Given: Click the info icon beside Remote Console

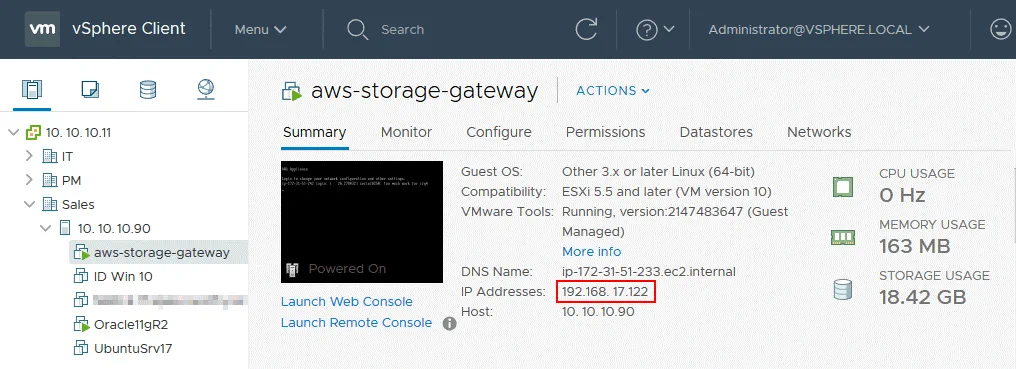Looking at the screenshot, I should coord(450,323).
